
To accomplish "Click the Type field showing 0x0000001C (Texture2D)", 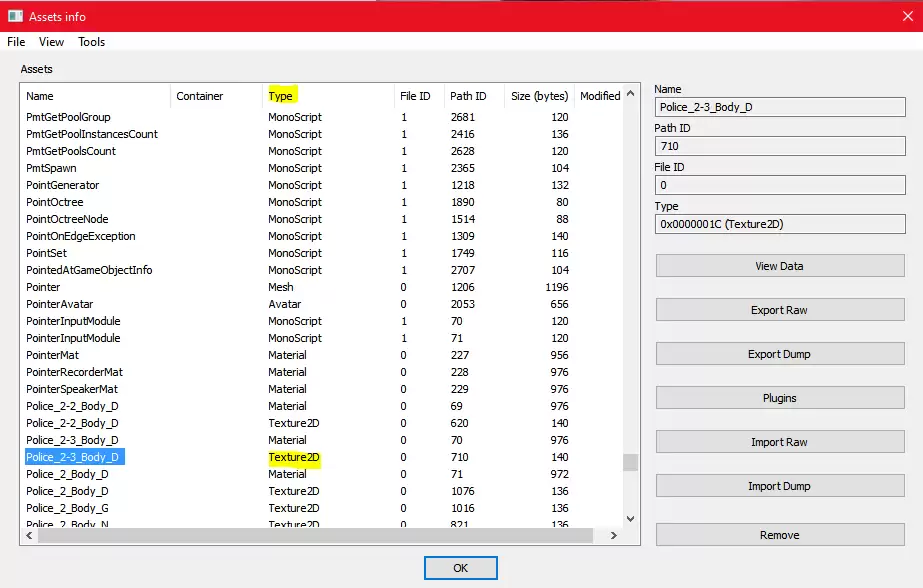I will pos(780,224).
